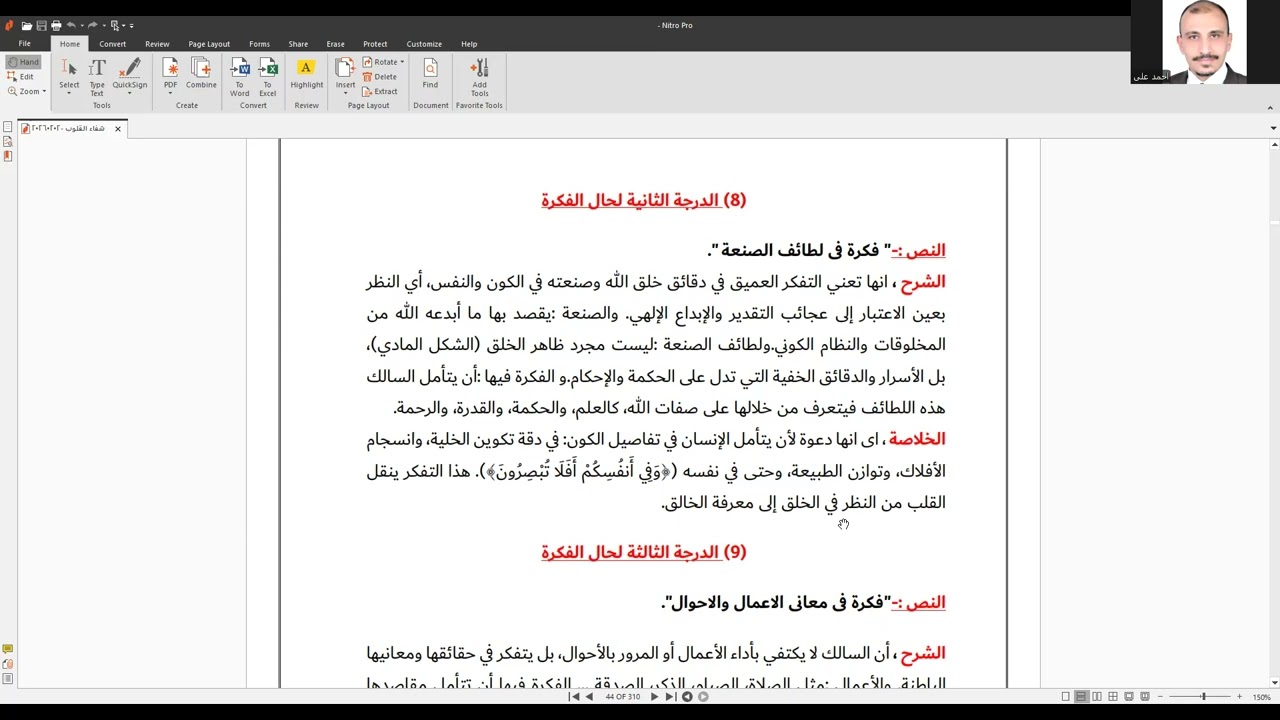Viewport: 1280px width, 720px height.
Task: Convert the document To Excel
Action: pos(268,76)
